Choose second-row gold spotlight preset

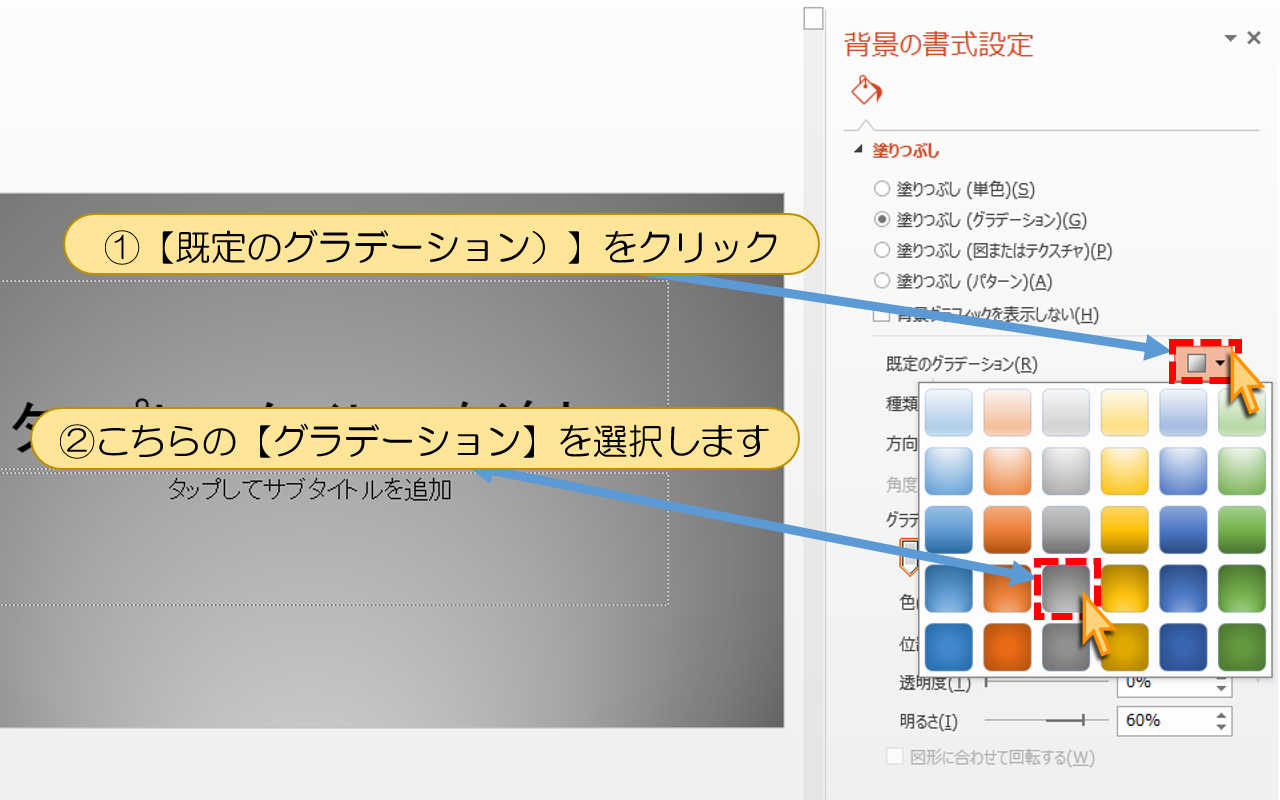click(1125, 471)
